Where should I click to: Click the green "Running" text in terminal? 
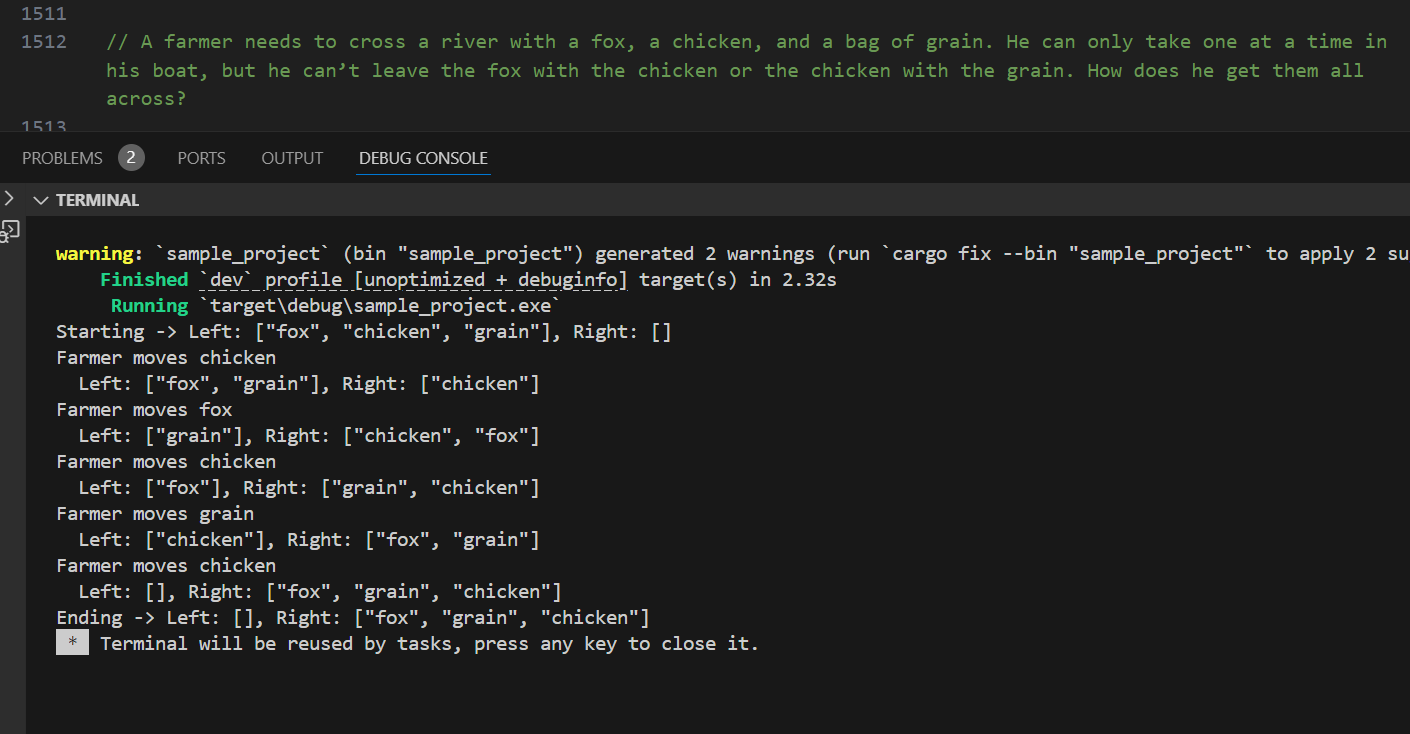coord(149,306)
